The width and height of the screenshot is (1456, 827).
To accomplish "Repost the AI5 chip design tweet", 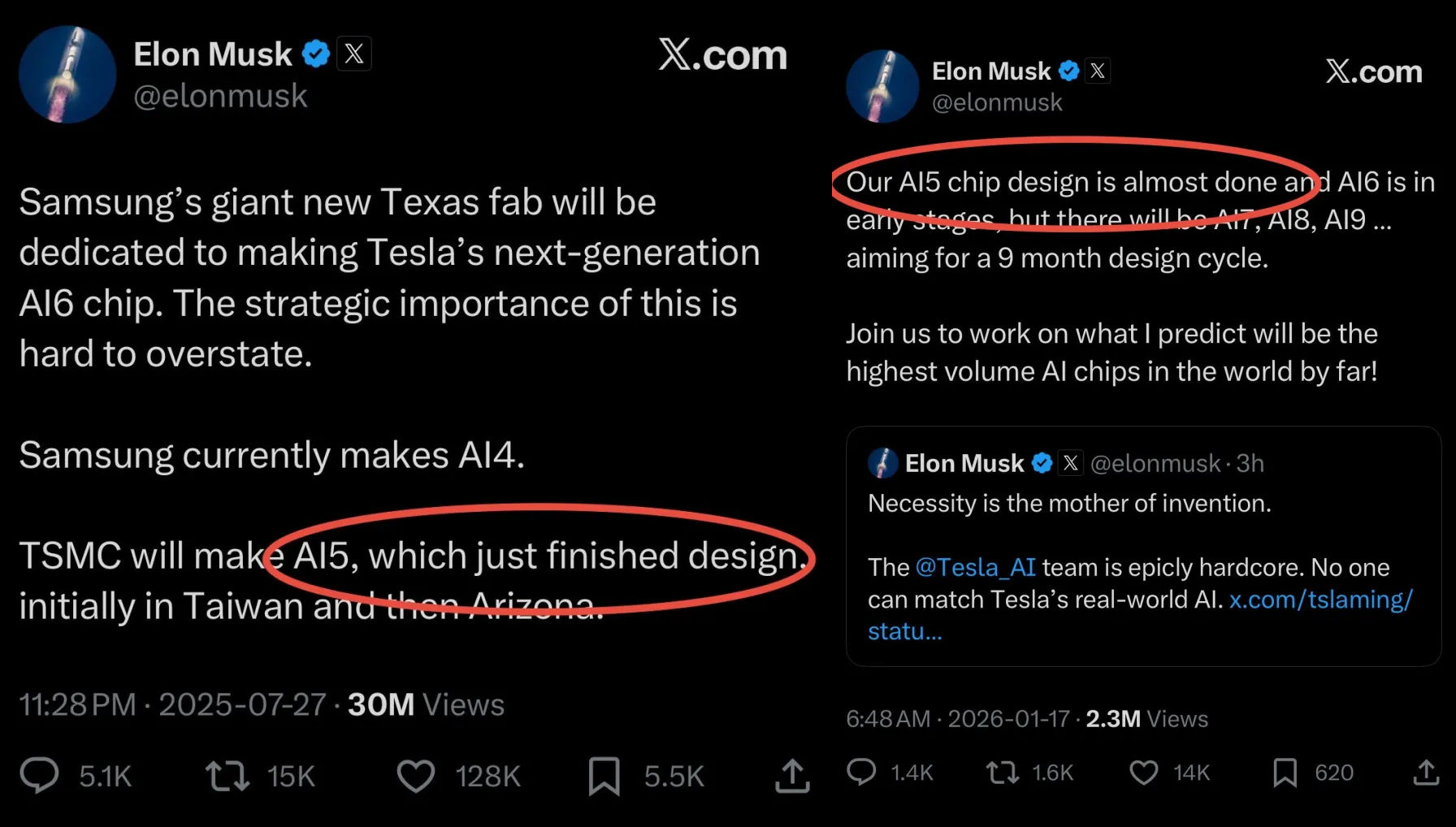I will [x=1003, y=772].
